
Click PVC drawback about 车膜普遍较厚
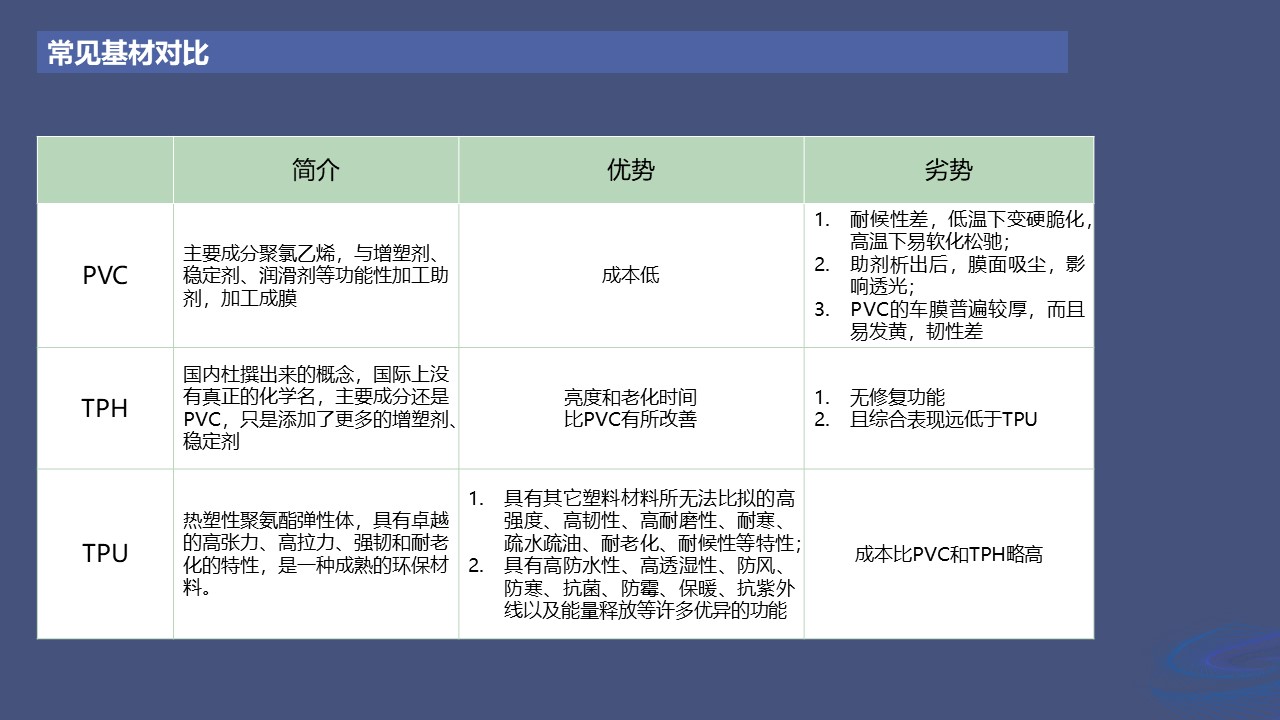pos(966,320)
